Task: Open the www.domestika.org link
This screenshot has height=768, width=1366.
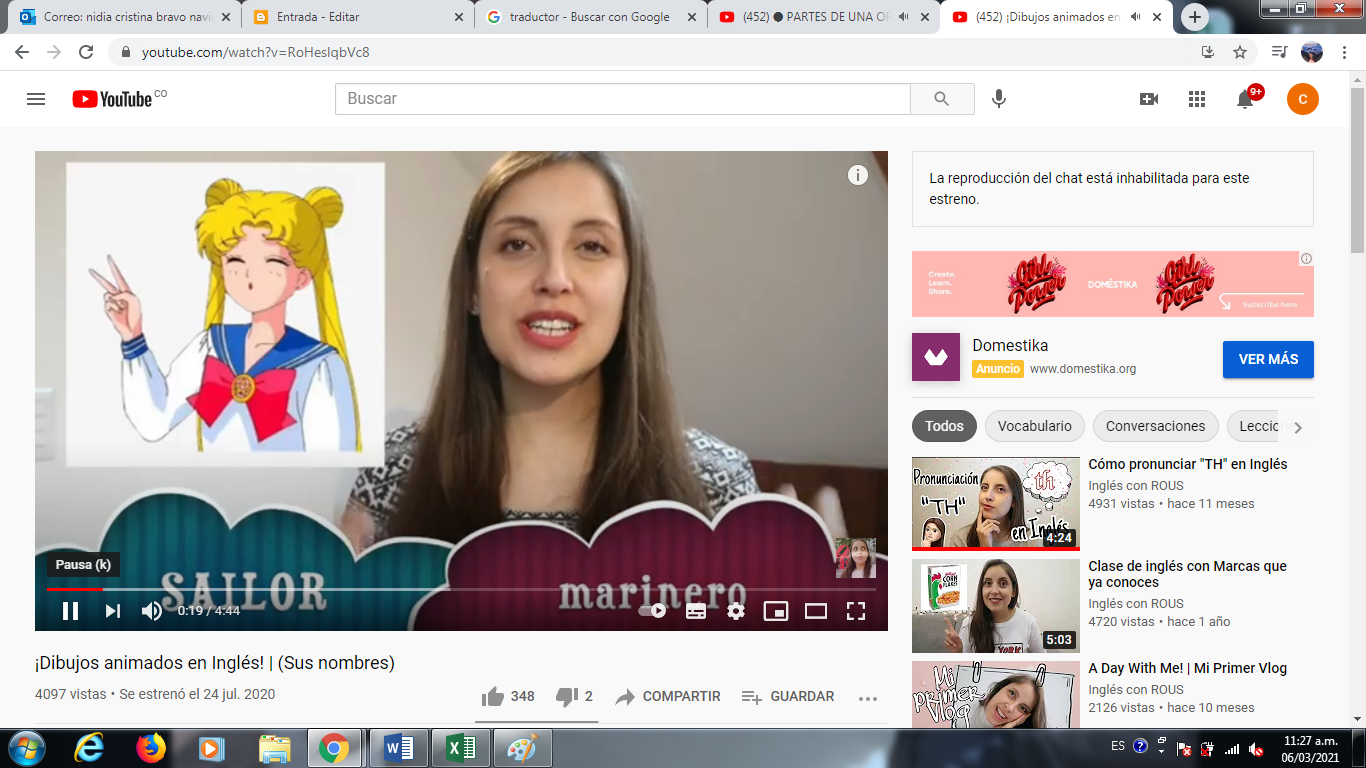Action: [x=1083, y=369]
